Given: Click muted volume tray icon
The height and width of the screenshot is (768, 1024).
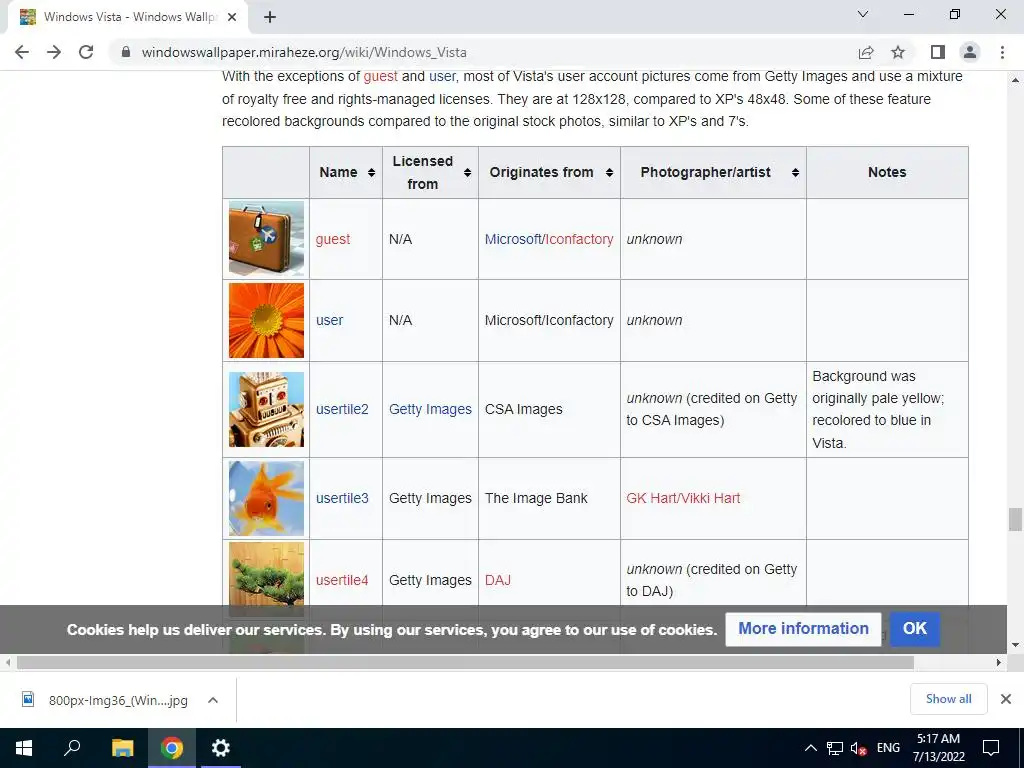Looking at the screenshot, I should tap(859, 748).
